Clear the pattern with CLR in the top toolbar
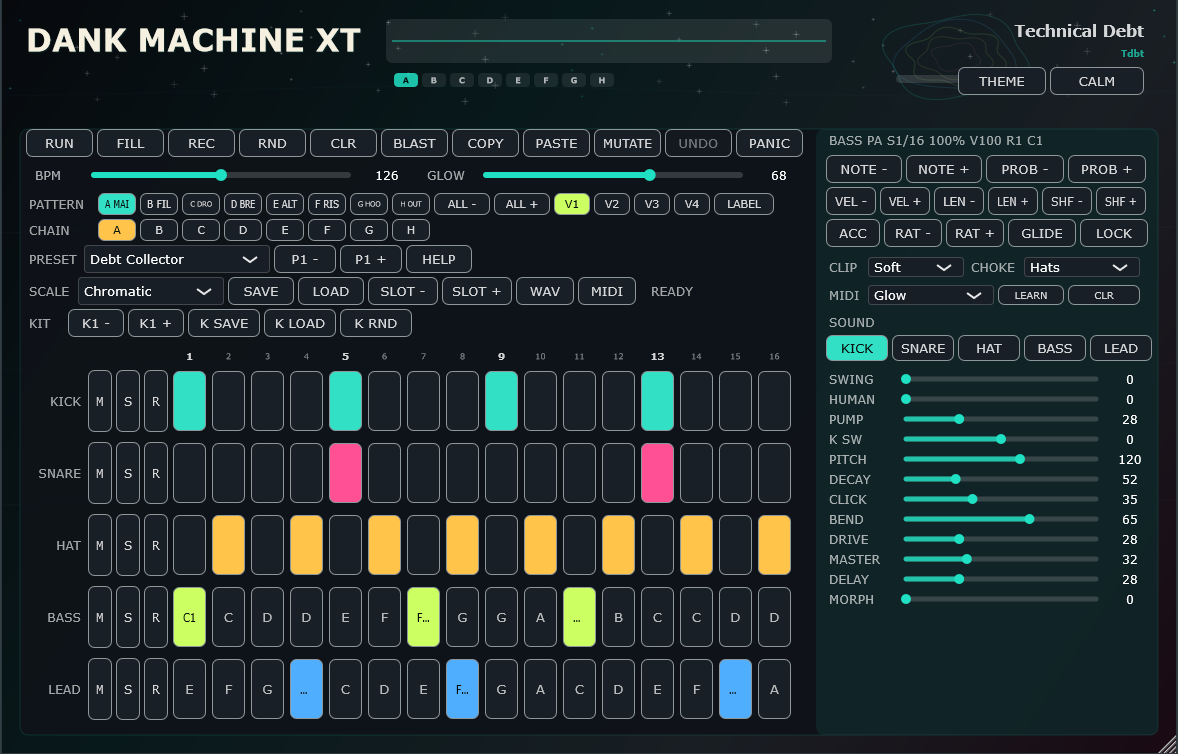 pyautogui.click(x=343, y=143)
